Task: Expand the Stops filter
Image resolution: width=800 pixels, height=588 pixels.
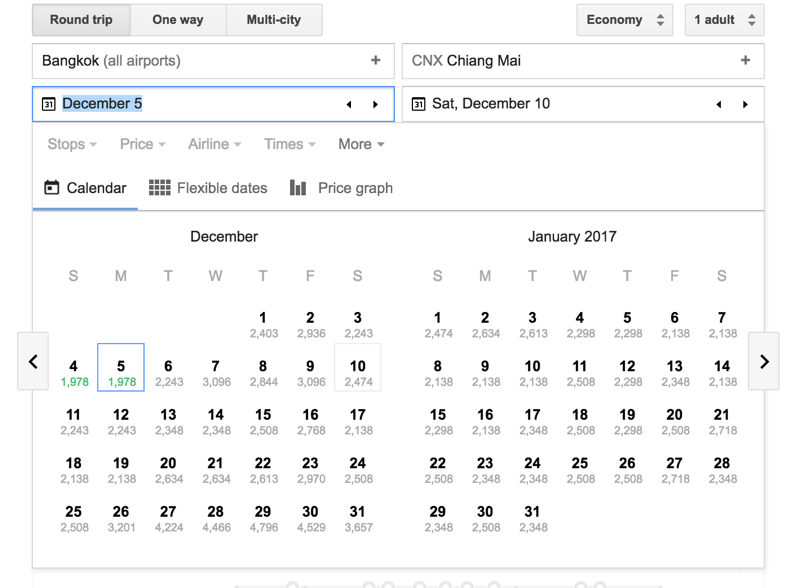Action: click(72, 144)
